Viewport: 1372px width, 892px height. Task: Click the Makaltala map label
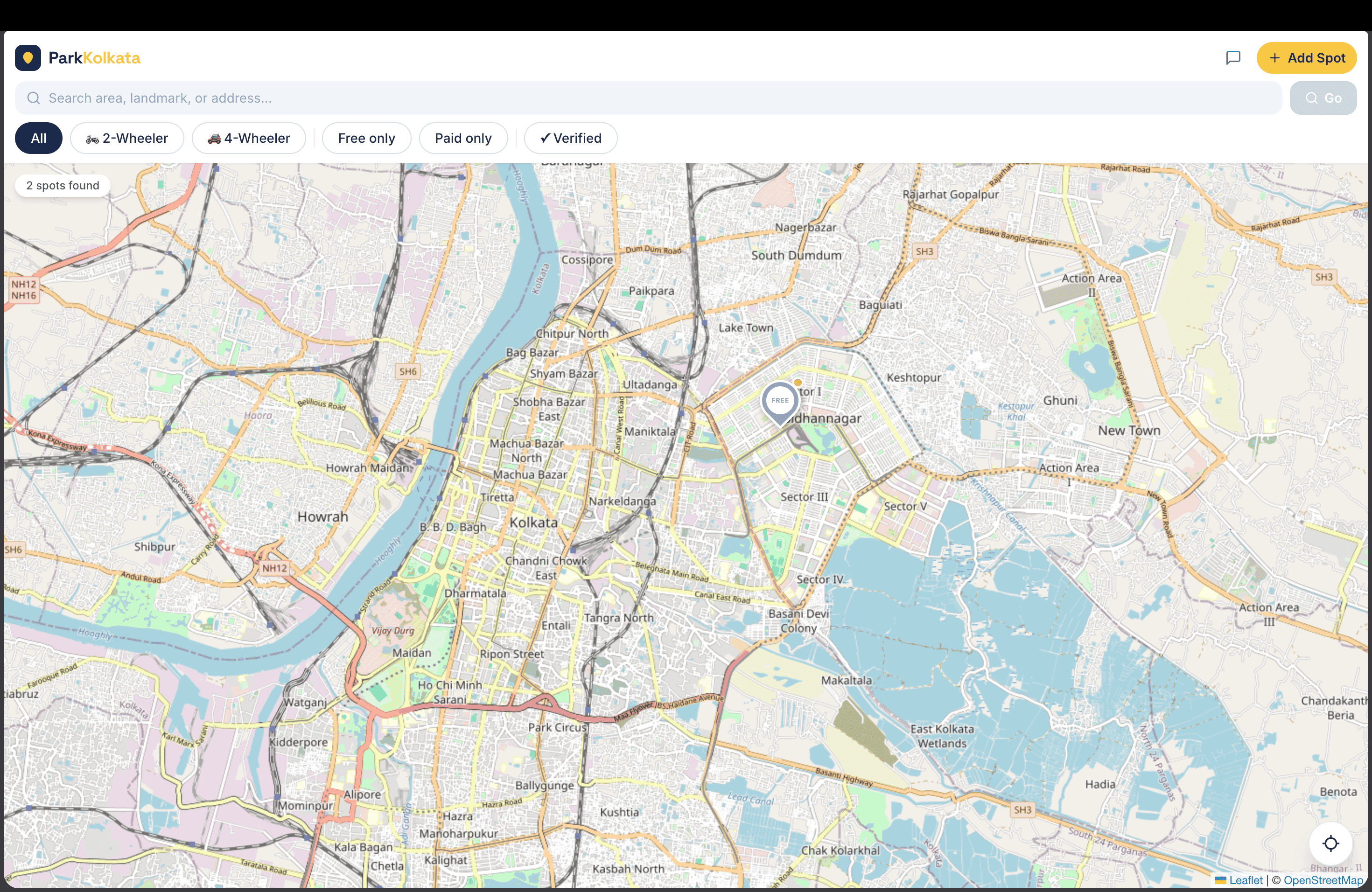(846, 681)
